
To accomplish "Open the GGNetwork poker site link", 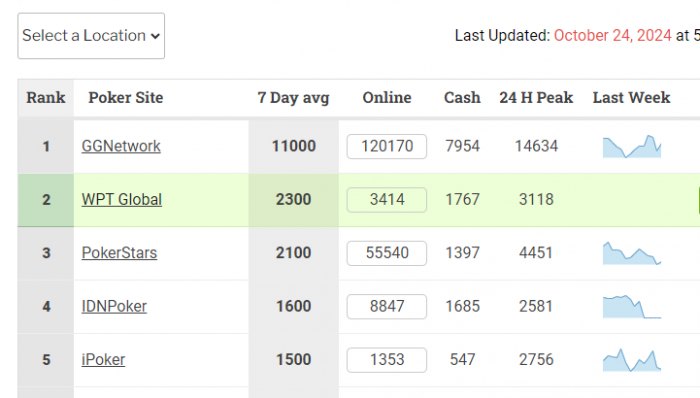I will pyautogui.click(x=121, y=146).
